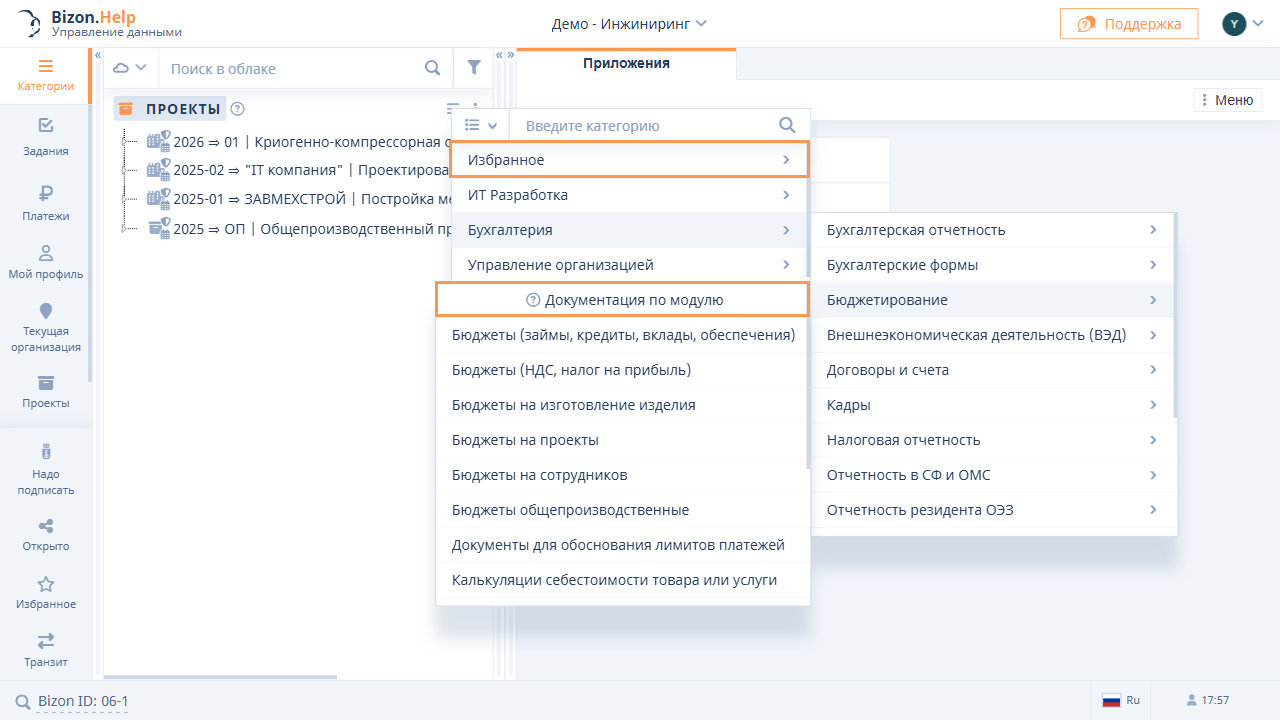Open the Налоговая отчетность submenu
The height and width of the screenshot is (720, 1280).
992,440
